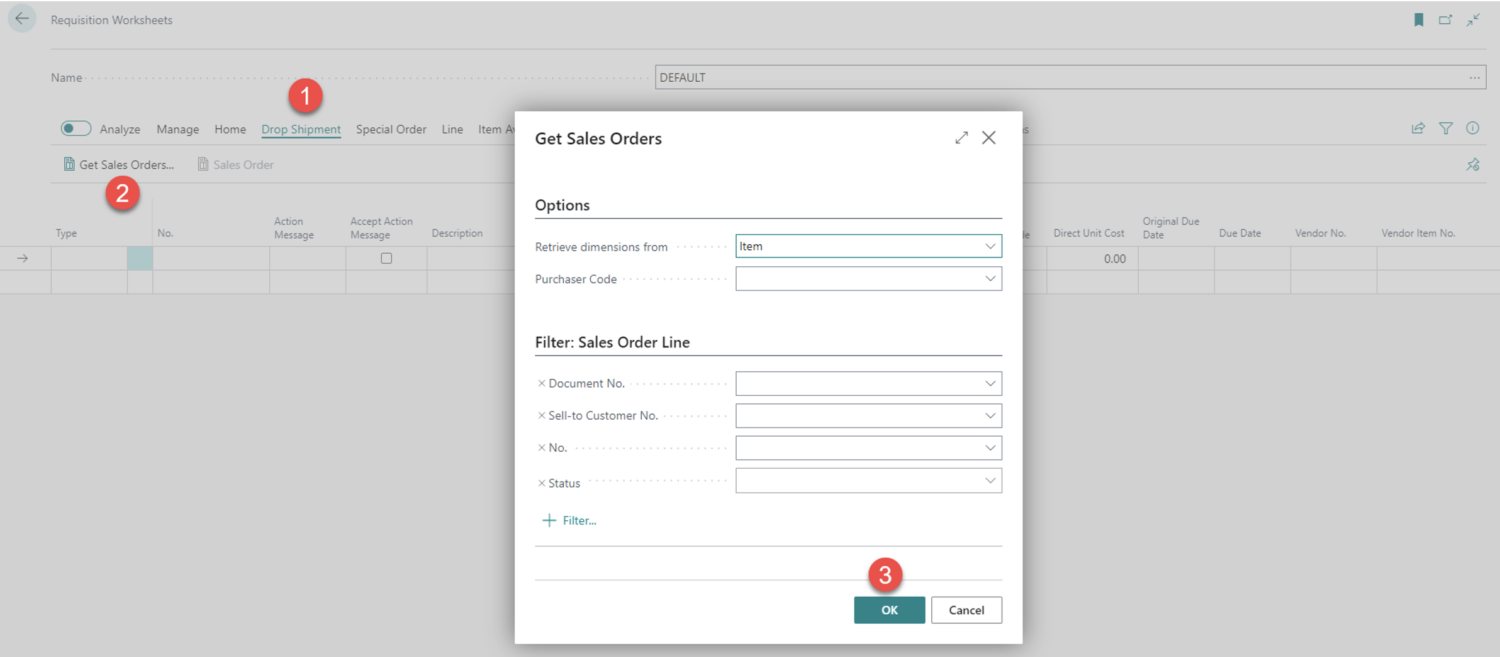Expand the Purchaser Code dropdown
Screen dimensions: 1500x657
click(x=991, y=278)
